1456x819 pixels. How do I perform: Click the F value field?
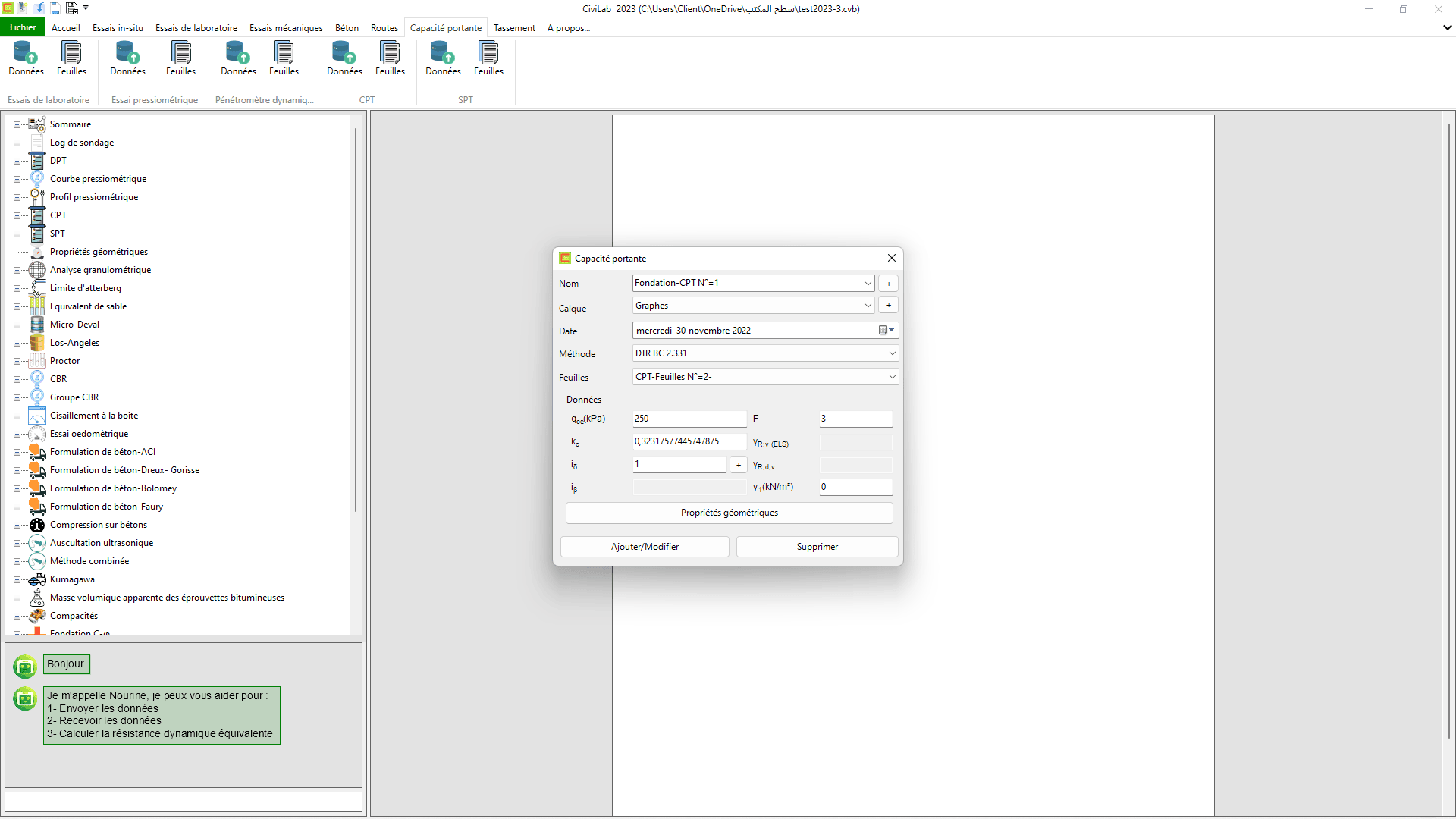pyautogui.click(x=855, y=419)
